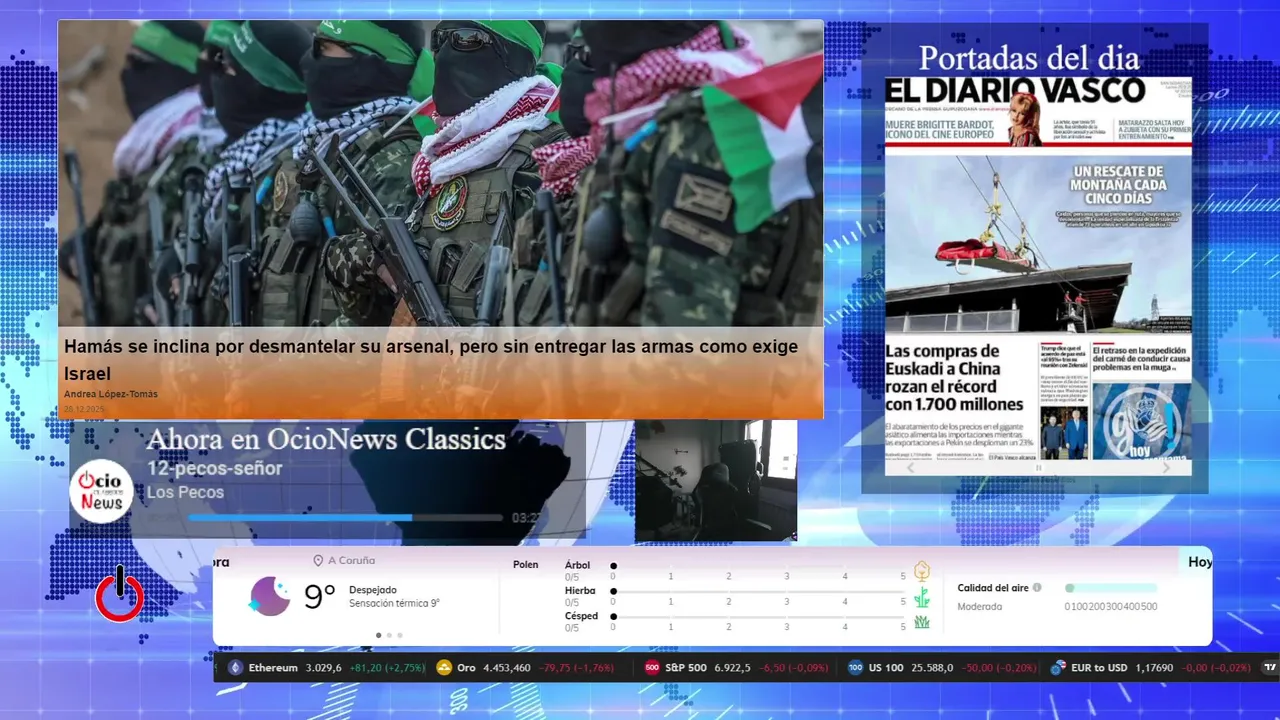Click the OcioNews round logo
Image resolution: width=1280 pixels, height=720 pixels.
101,491
